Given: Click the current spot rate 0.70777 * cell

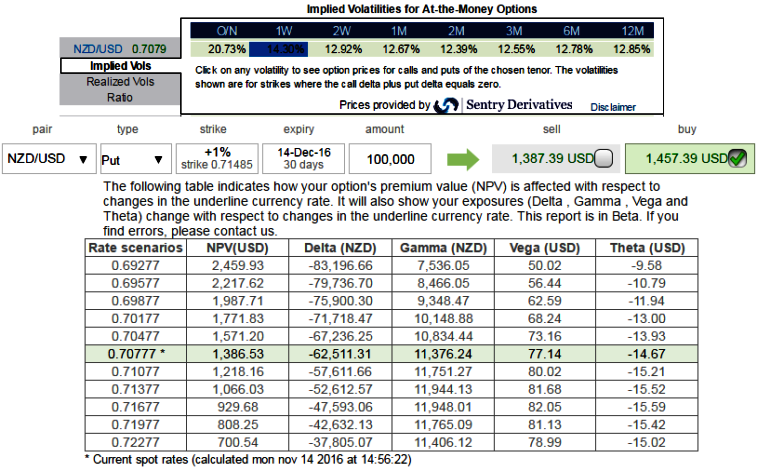Looking at the screenshot, I should [x=136, y=354].
